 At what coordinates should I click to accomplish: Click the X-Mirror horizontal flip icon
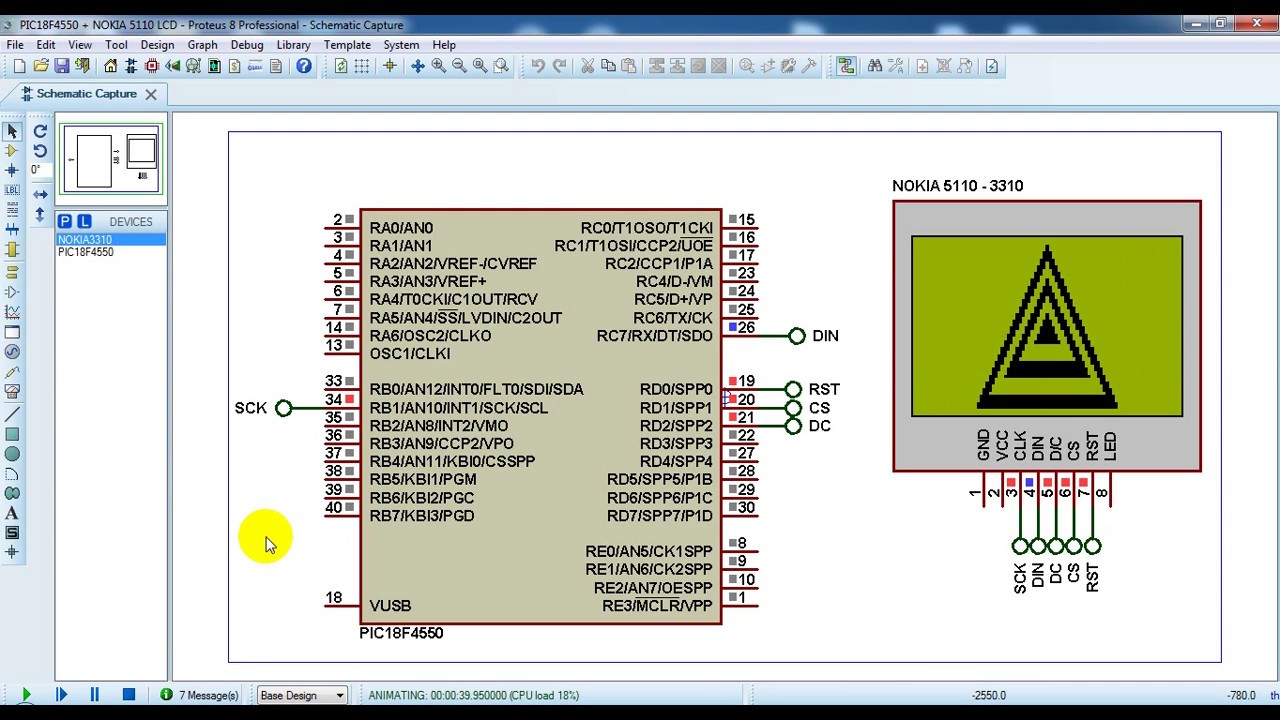40,194
